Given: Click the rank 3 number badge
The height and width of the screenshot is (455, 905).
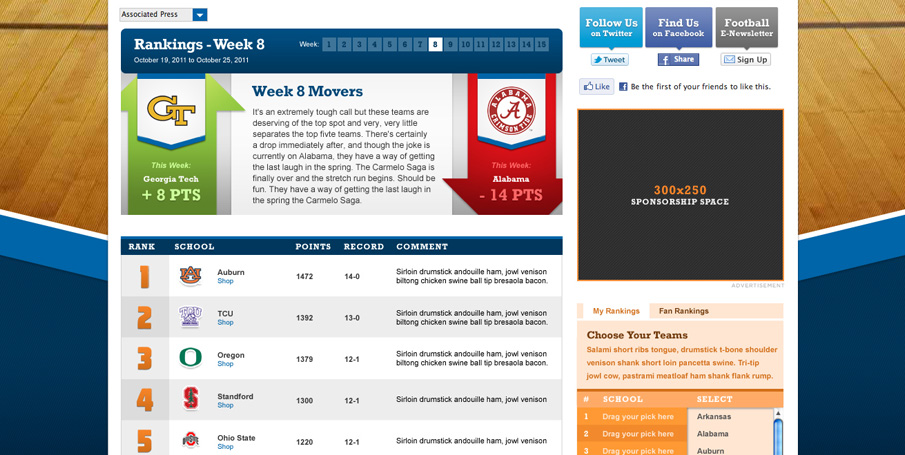Looking at the screenshot, I should point(144,359).
